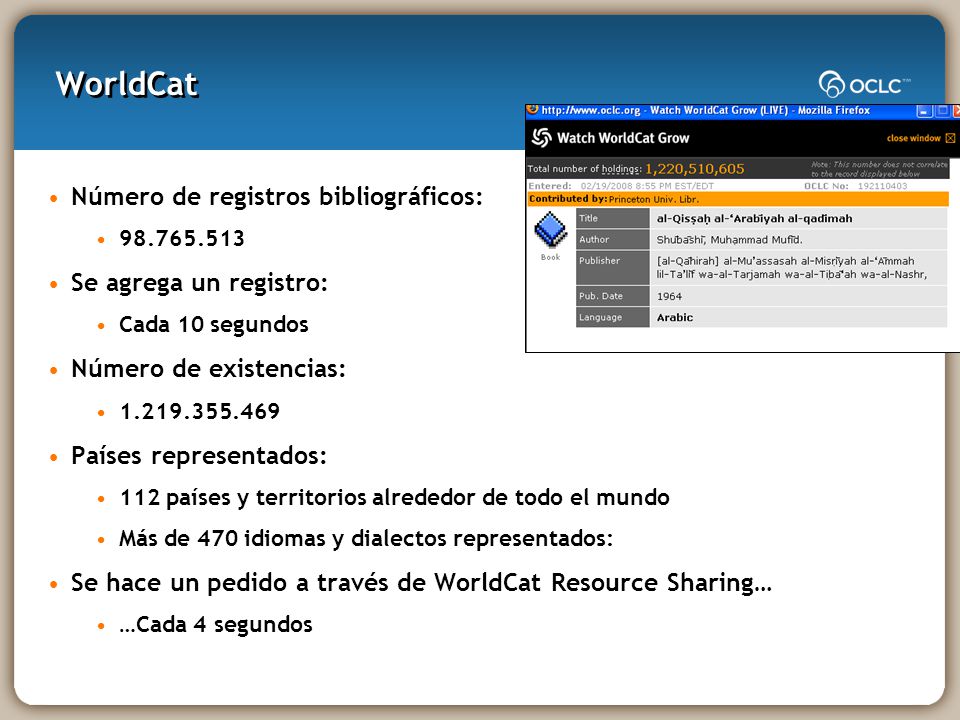Image resolution: width=960 pixels, height=720 pixels.
Task: Click 'Cada 10 segundos' sub-bullet
Action: (214, 324)
